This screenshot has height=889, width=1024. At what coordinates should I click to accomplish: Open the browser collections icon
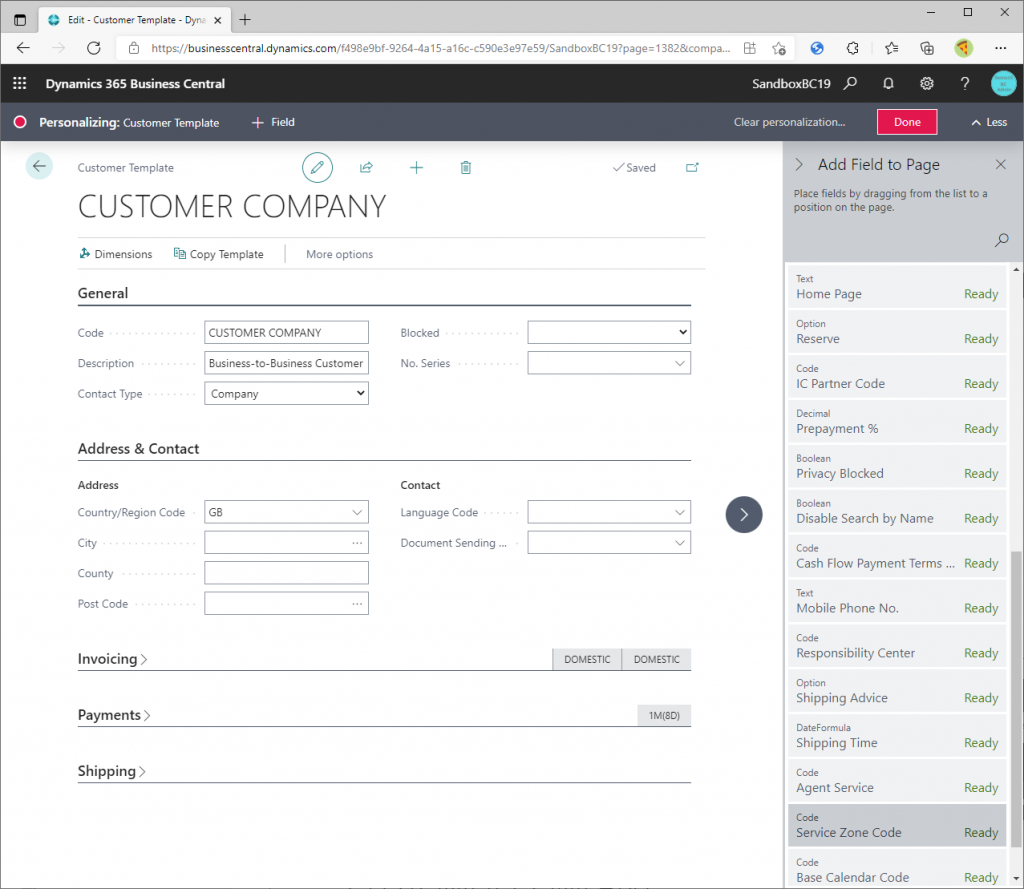click(x=927, y=48)
